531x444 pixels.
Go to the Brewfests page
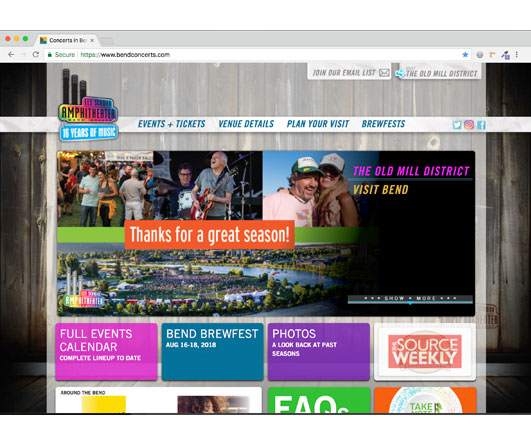pos(383,124)
